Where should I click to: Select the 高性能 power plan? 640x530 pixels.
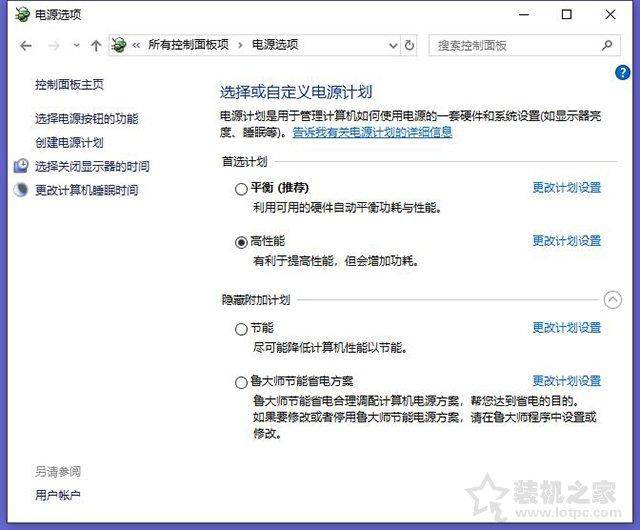[241, 242]
